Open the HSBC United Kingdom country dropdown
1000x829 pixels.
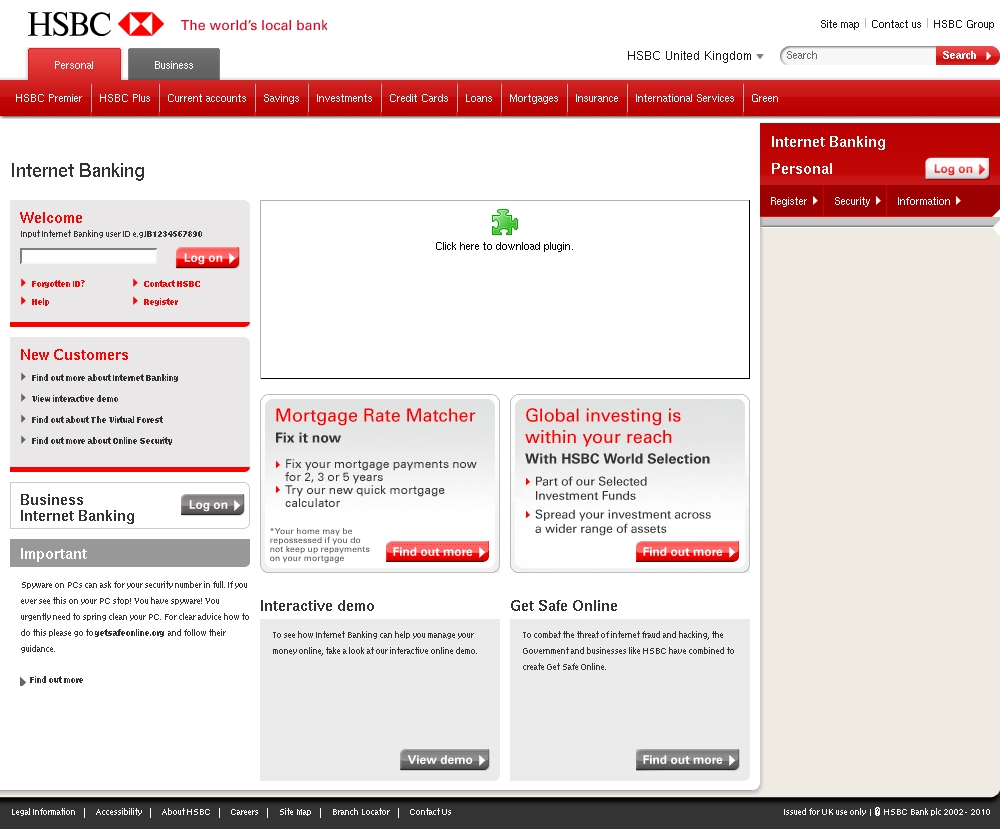pos(695,56)
